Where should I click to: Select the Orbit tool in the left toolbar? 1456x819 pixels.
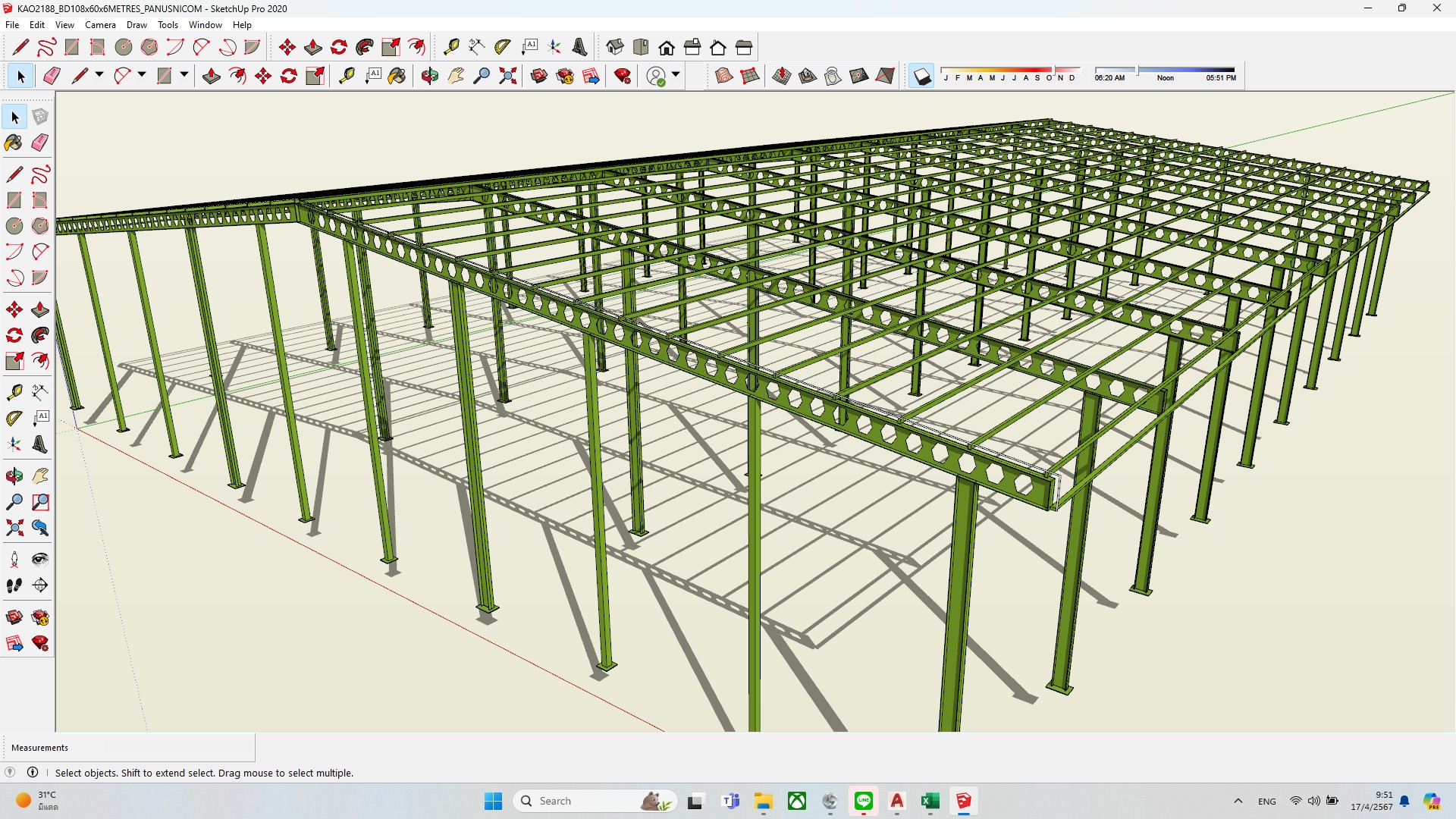(x=14, y=476)
